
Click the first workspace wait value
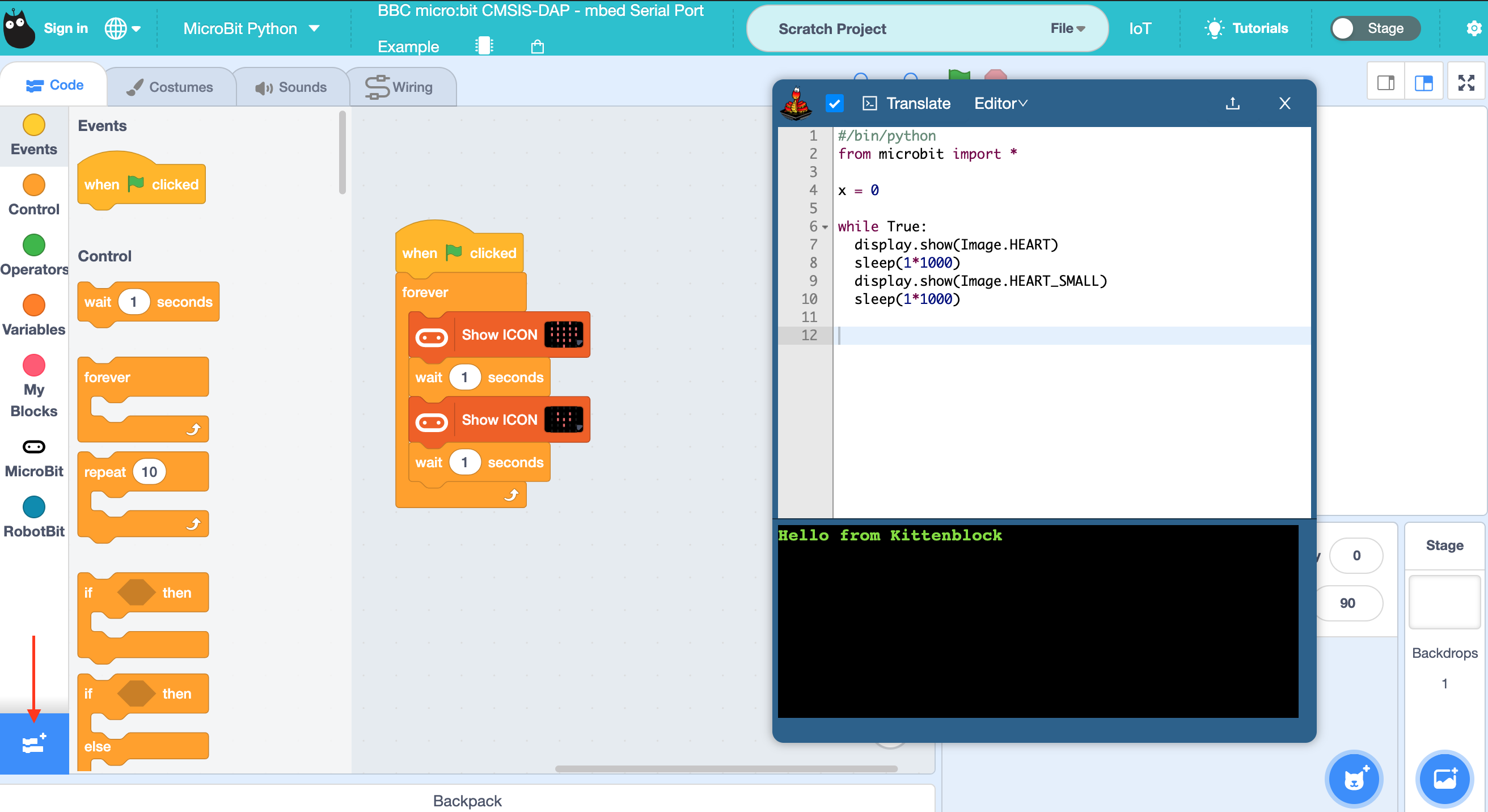pyautogui.click(x=464, y=377)
